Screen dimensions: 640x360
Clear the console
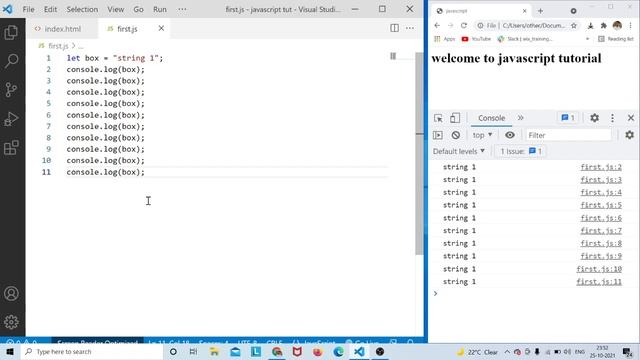[456, 135]
